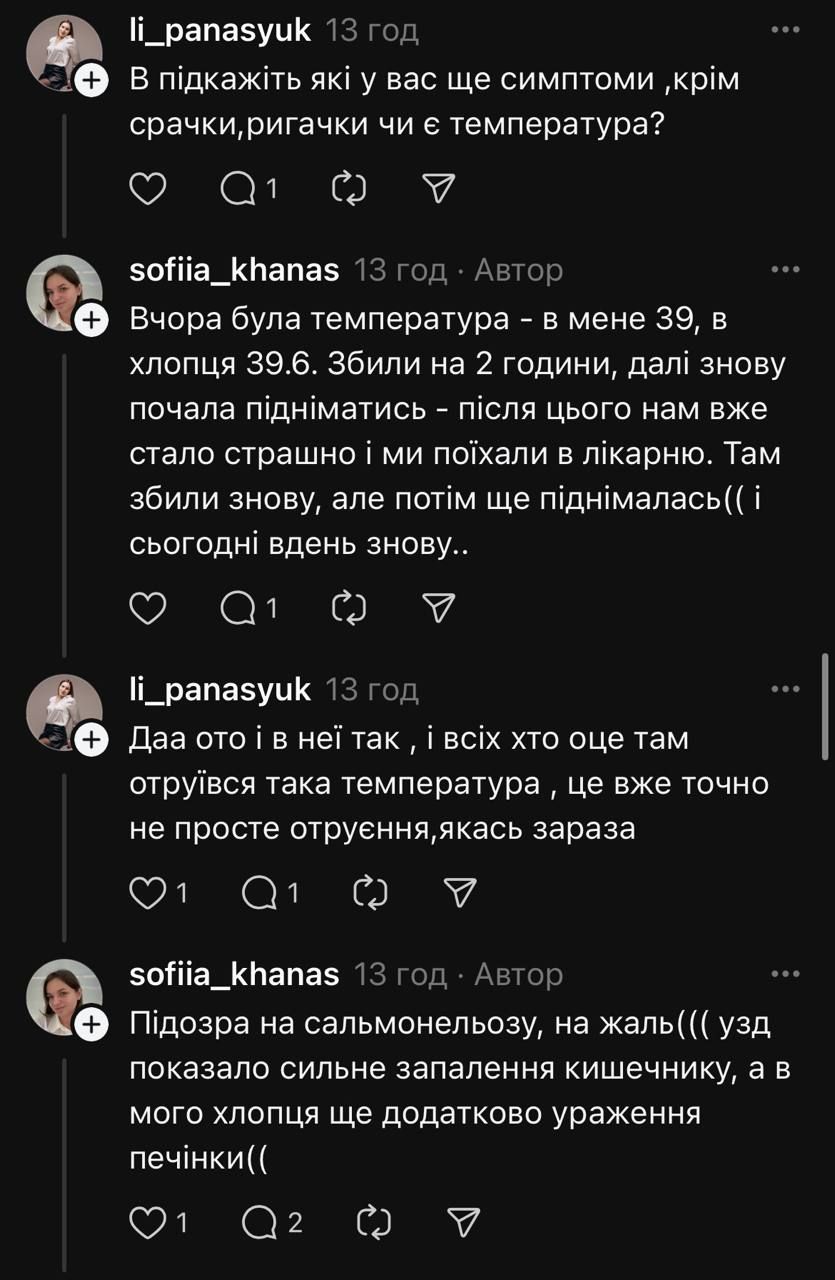The height and width of the screenshot is (1280, 835).
Task: Reply to li_panasyuk's "якась зараза" comment
Action: 262,894
